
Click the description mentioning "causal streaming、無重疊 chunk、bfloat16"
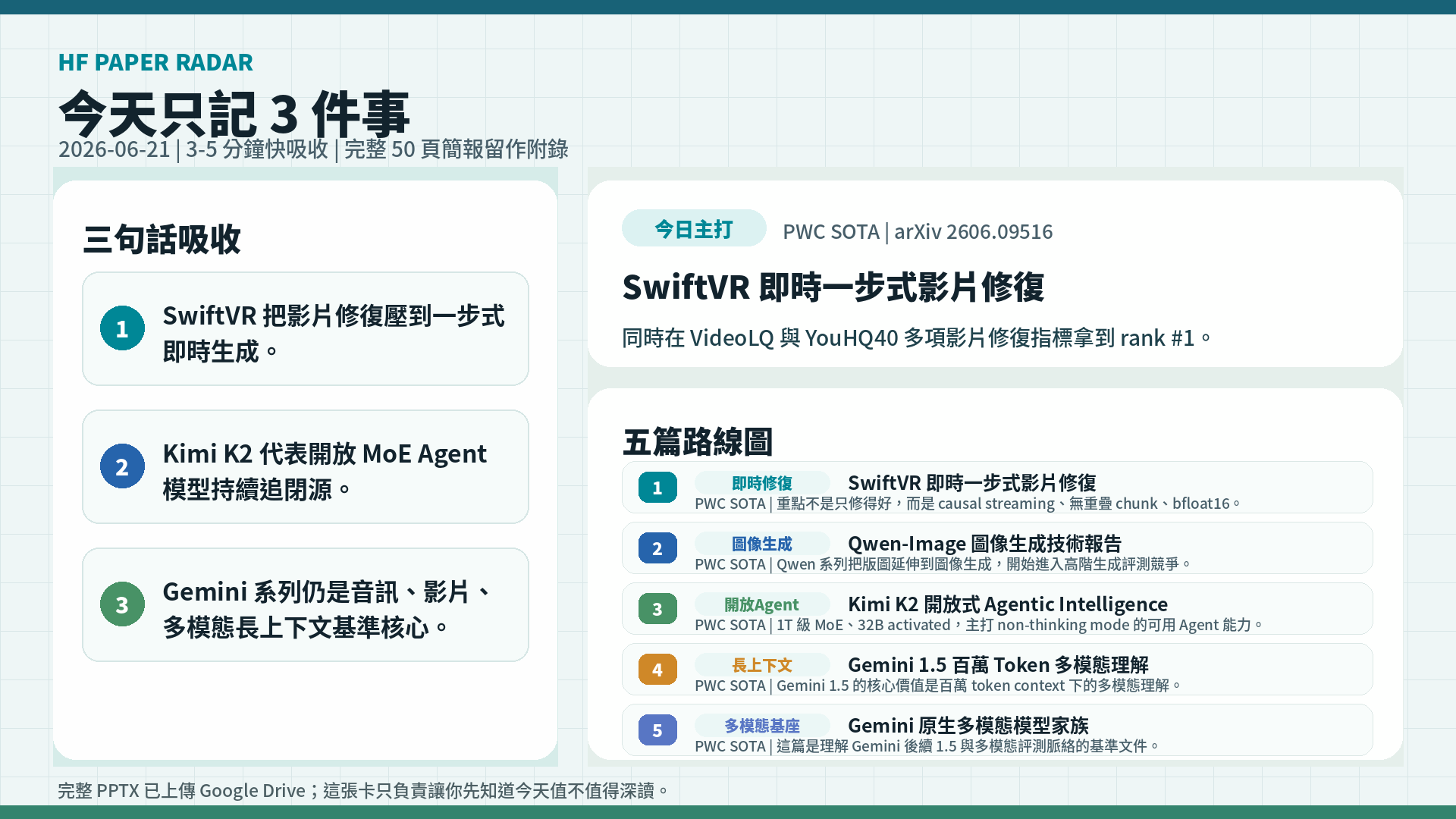pos(968,504)
